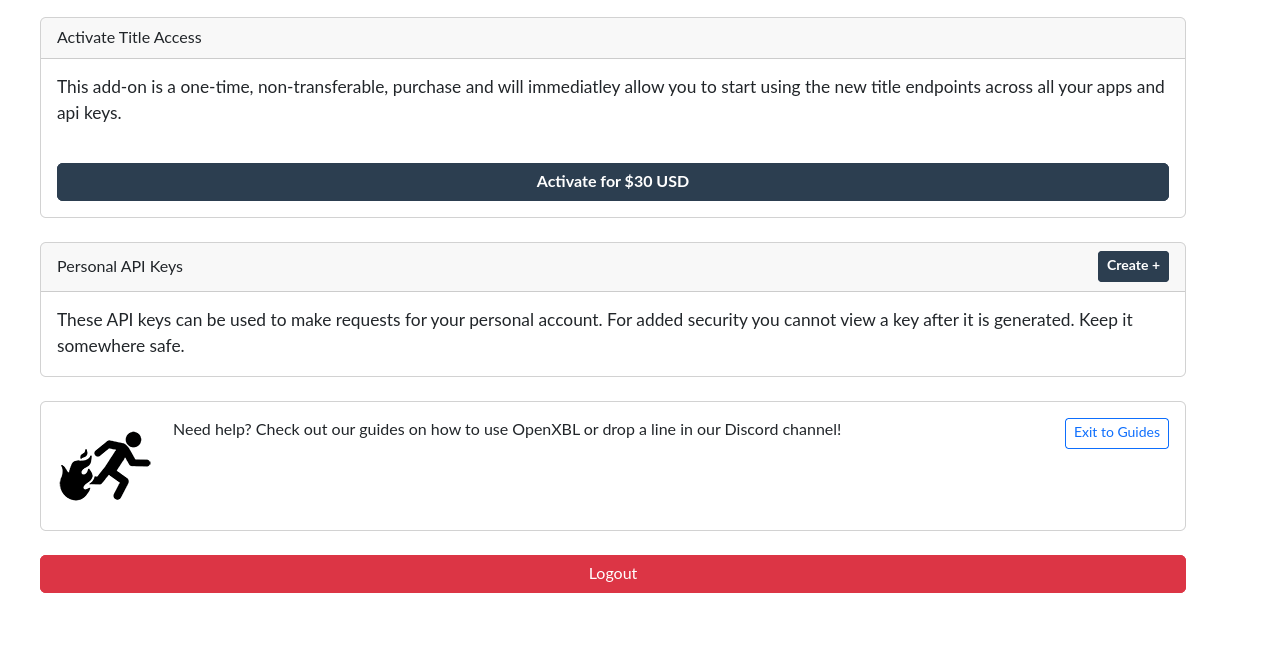Viewport: 1269px width, 656px height.
Task: Click "Keep it somewhere safe" sentence ending
Action: 120,347
